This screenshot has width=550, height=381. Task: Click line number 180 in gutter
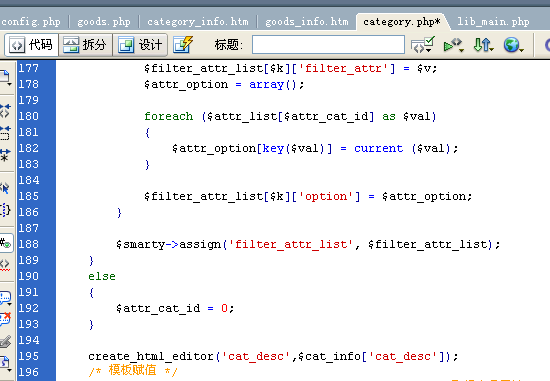point(28,116)
